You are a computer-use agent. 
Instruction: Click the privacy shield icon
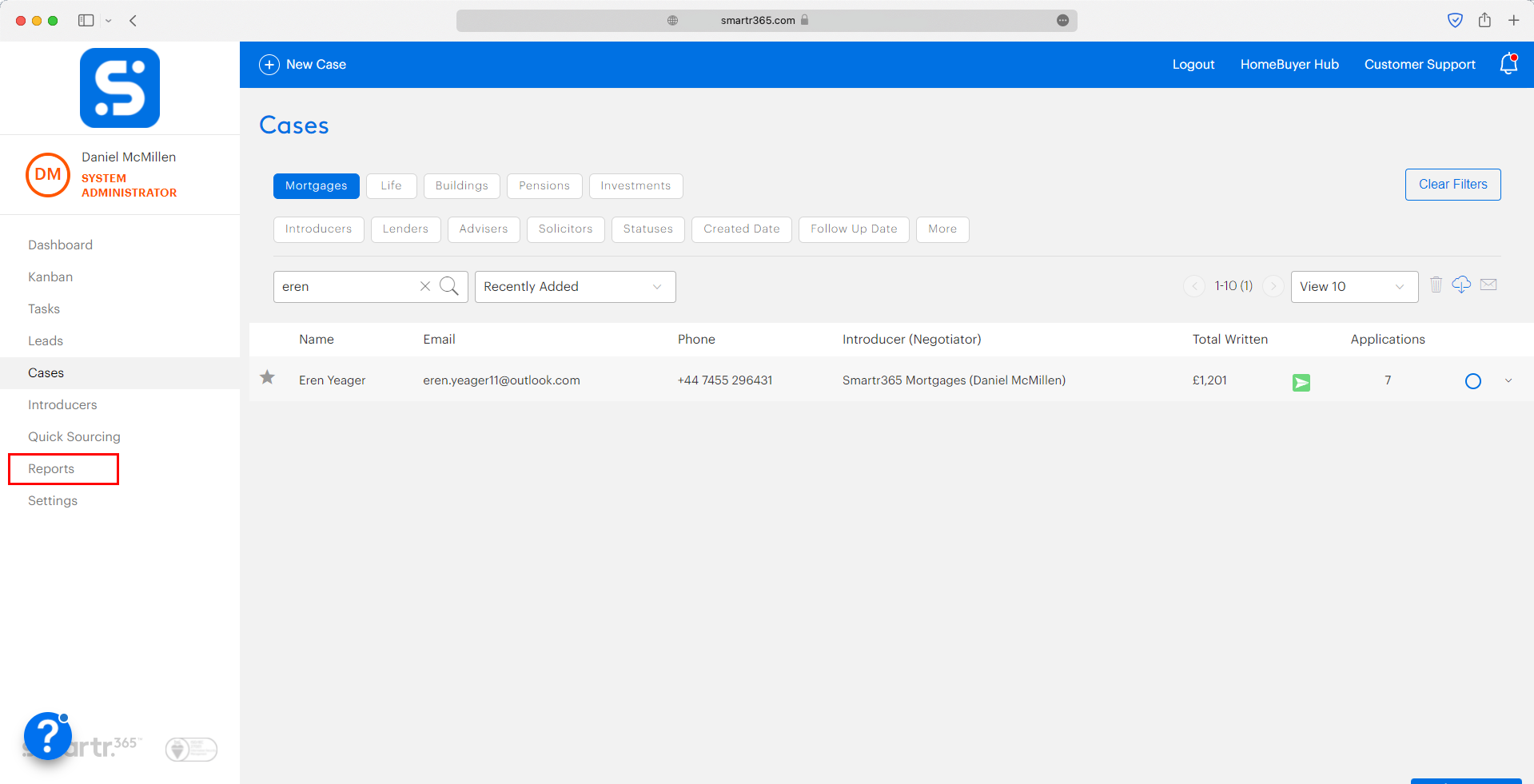tap(1456, 21)
